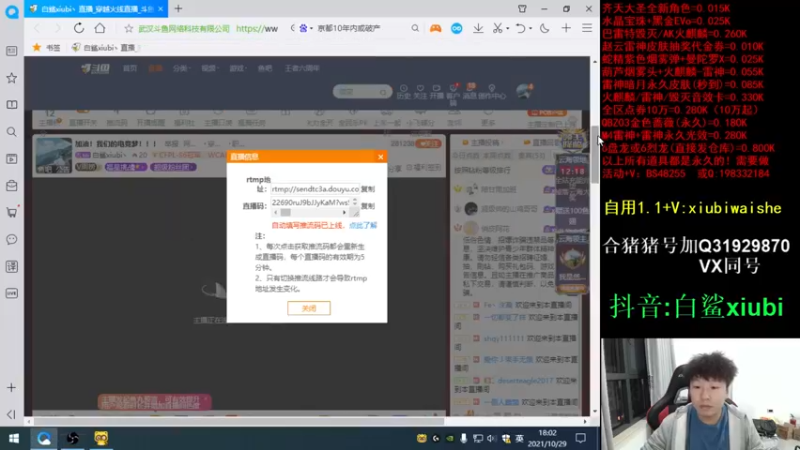Open browser home page icon
Image resolution: width=800 pixels, height=450 pixels.
tap(100, 28)
